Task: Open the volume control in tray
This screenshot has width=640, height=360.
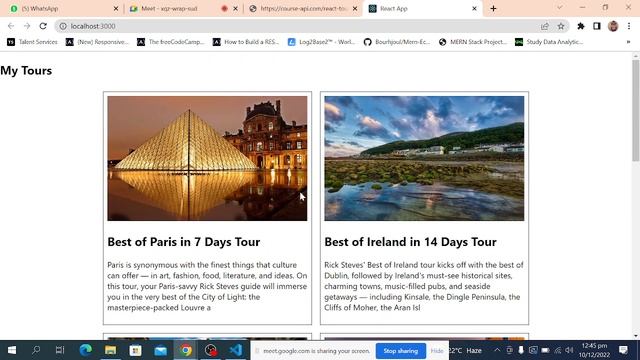Action: coord(569,350)
